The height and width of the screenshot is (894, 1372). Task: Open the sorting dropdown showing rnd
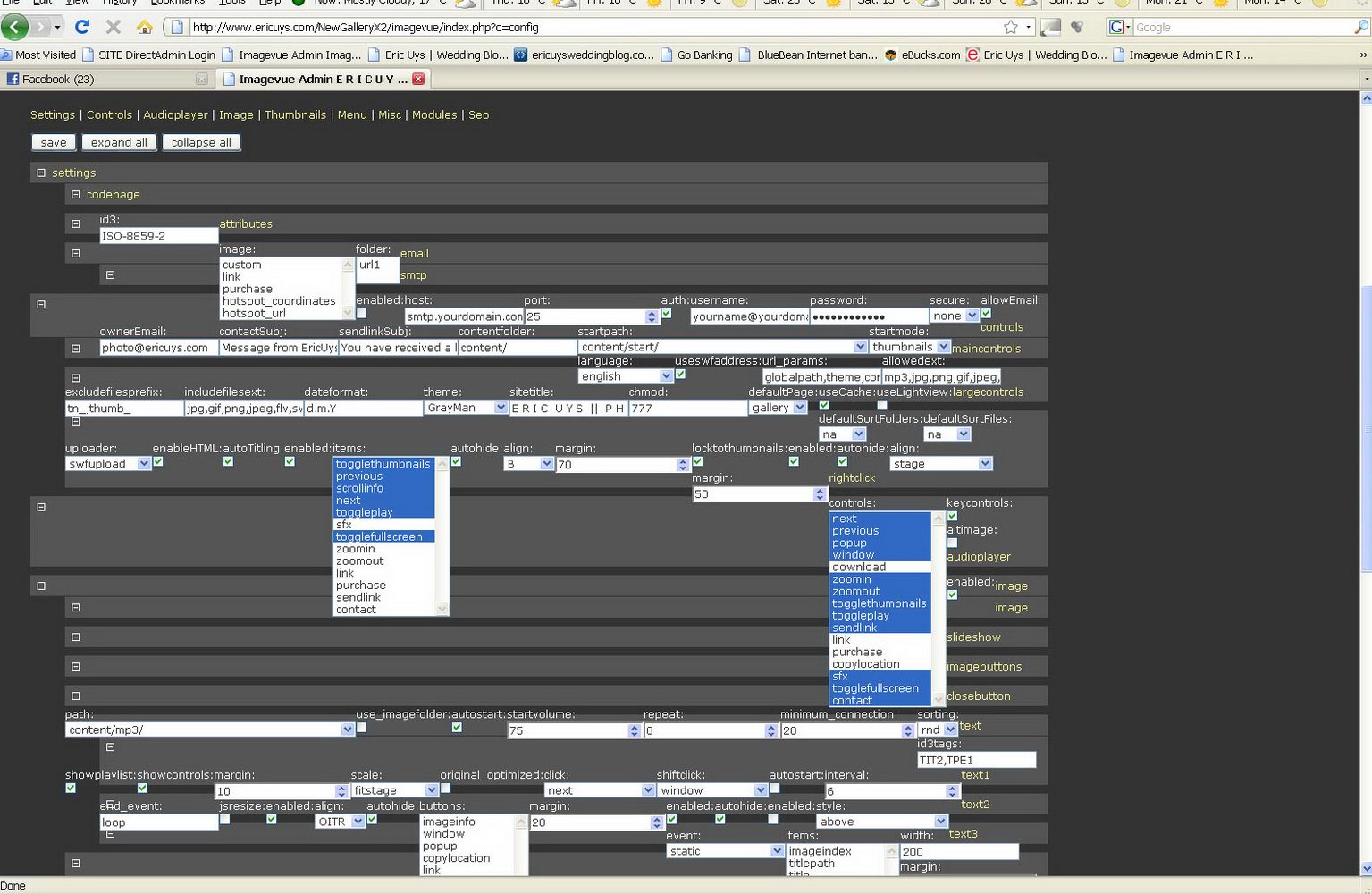[x=938, y=730]
